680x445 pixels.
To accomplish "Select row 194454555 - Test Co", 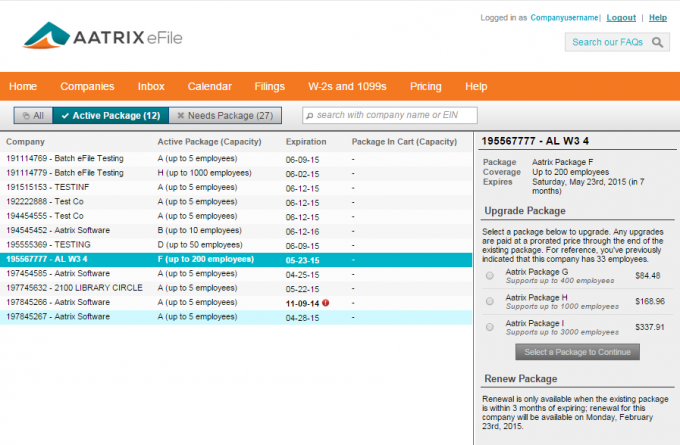I will (x=236, y=216).
